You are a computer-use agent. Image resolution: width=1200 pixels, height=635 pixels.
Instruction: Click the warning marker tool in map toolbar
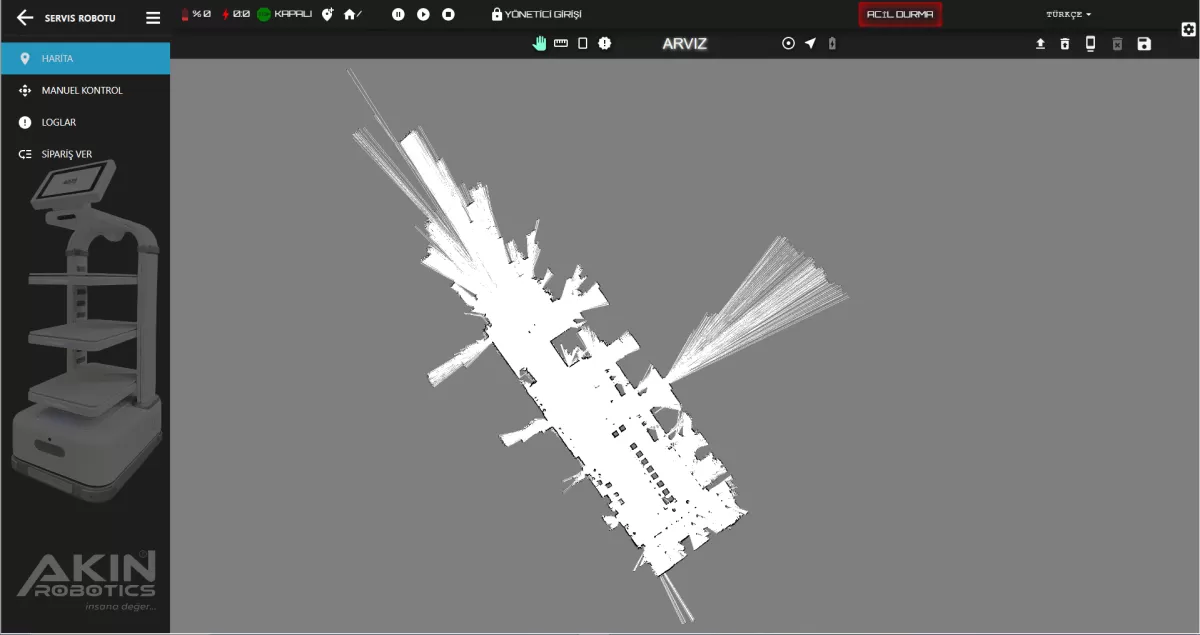tap(604, 43)
